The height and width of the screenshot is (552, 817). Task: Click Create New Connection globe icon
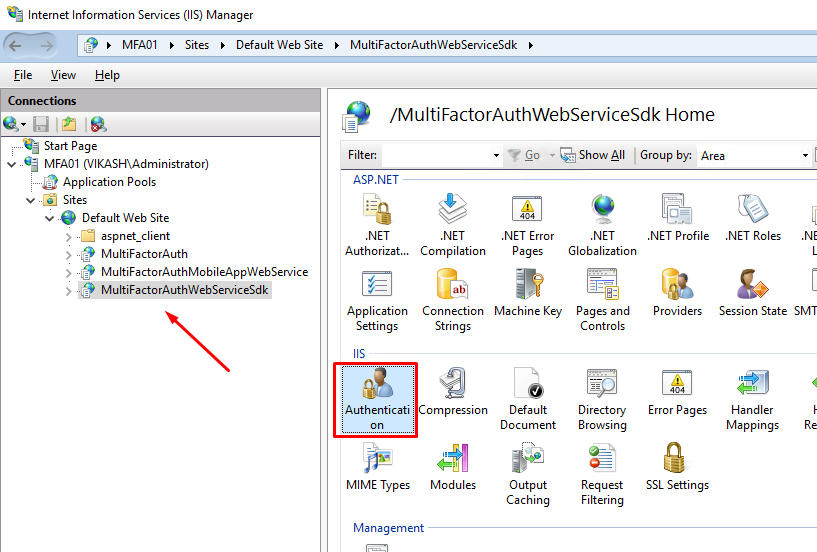(x=11, y=124)
